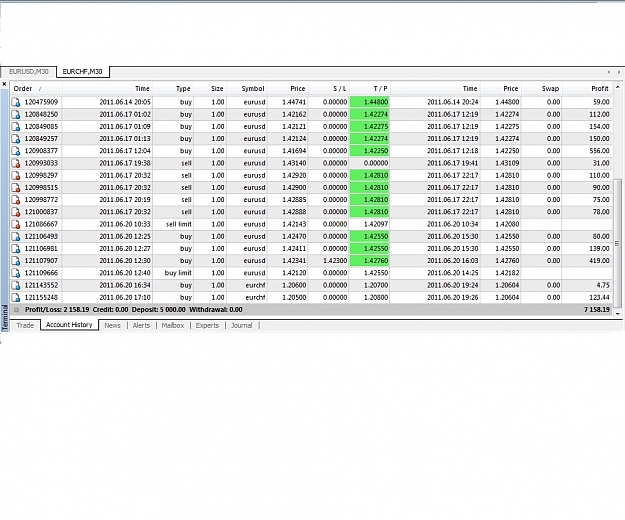Switch to the EURUSD,M30 chart tab
This screenshot has height=520, width=625.
[29, 72]
